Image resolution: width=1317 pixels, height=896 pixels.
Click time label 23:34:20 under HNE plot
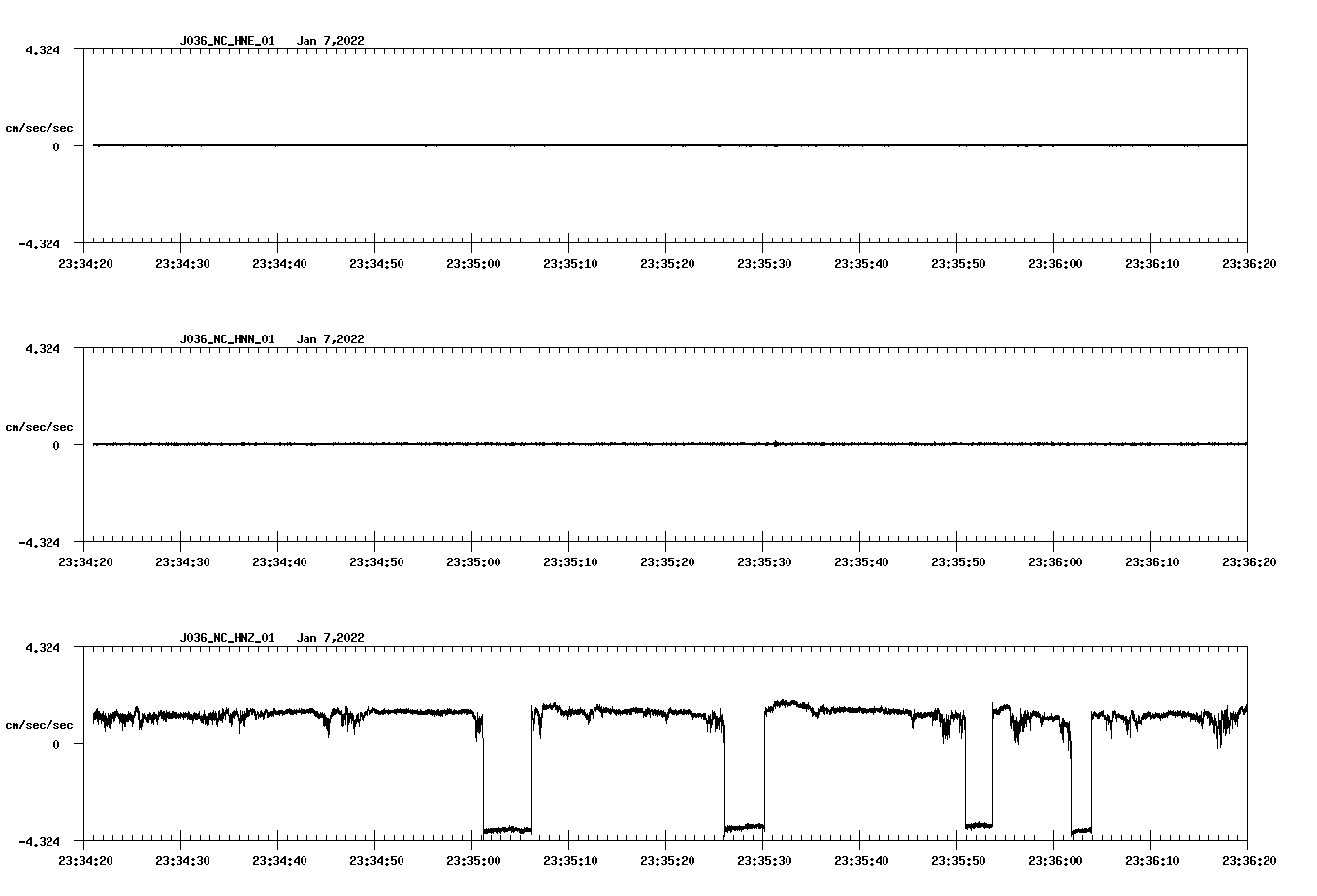[84, 263]
